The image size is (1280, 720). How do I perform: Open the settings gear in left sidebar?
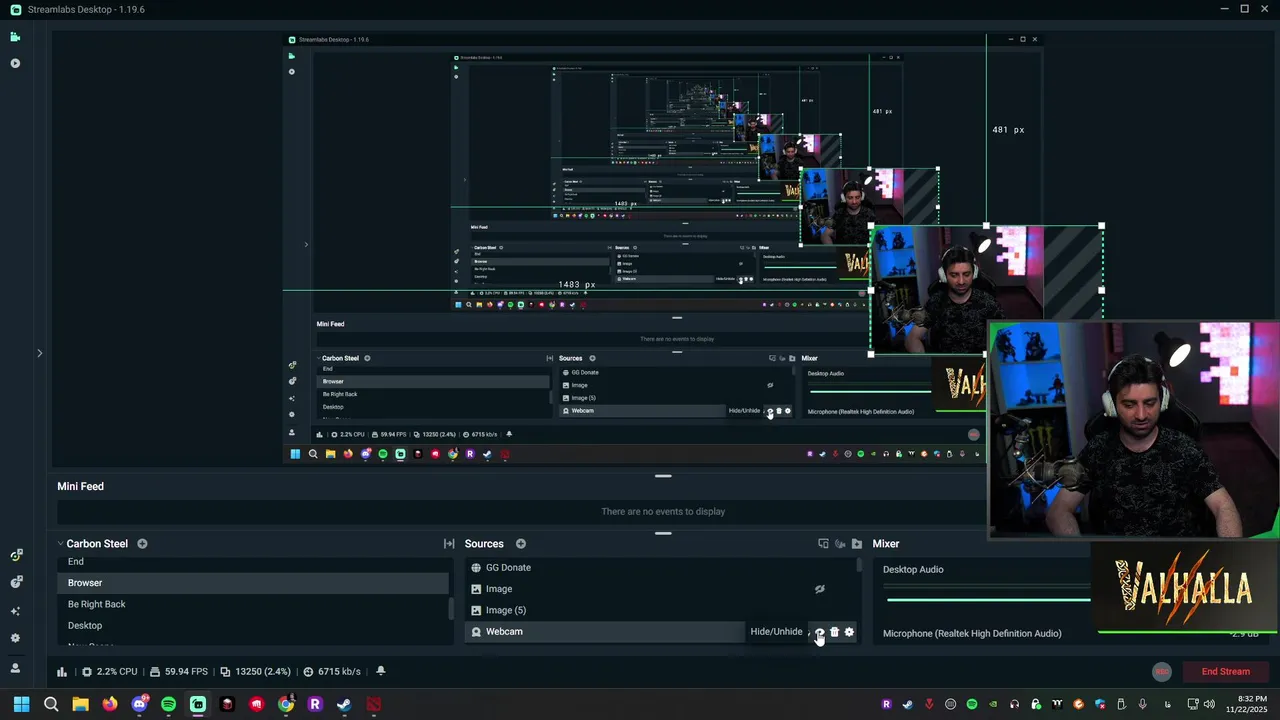click(15, 638)
